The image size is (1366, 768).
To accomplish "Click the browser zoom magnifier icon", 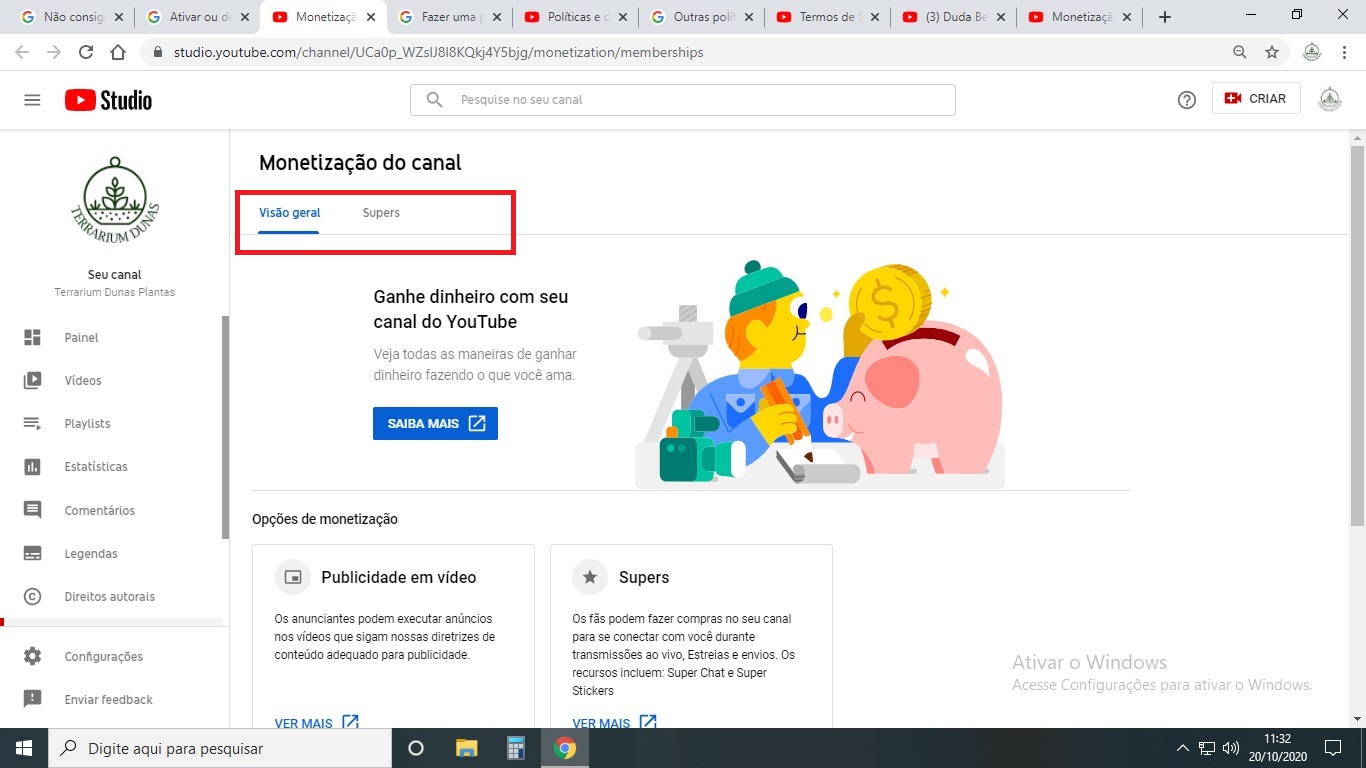I will (1240, 52).
